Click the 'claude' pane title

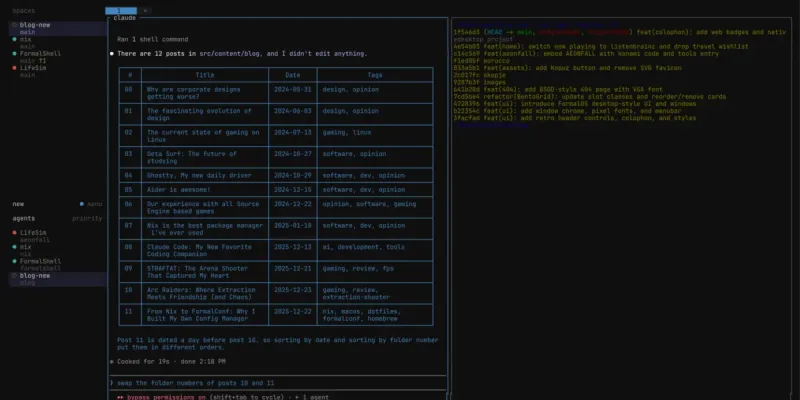(x=124, y=18)
